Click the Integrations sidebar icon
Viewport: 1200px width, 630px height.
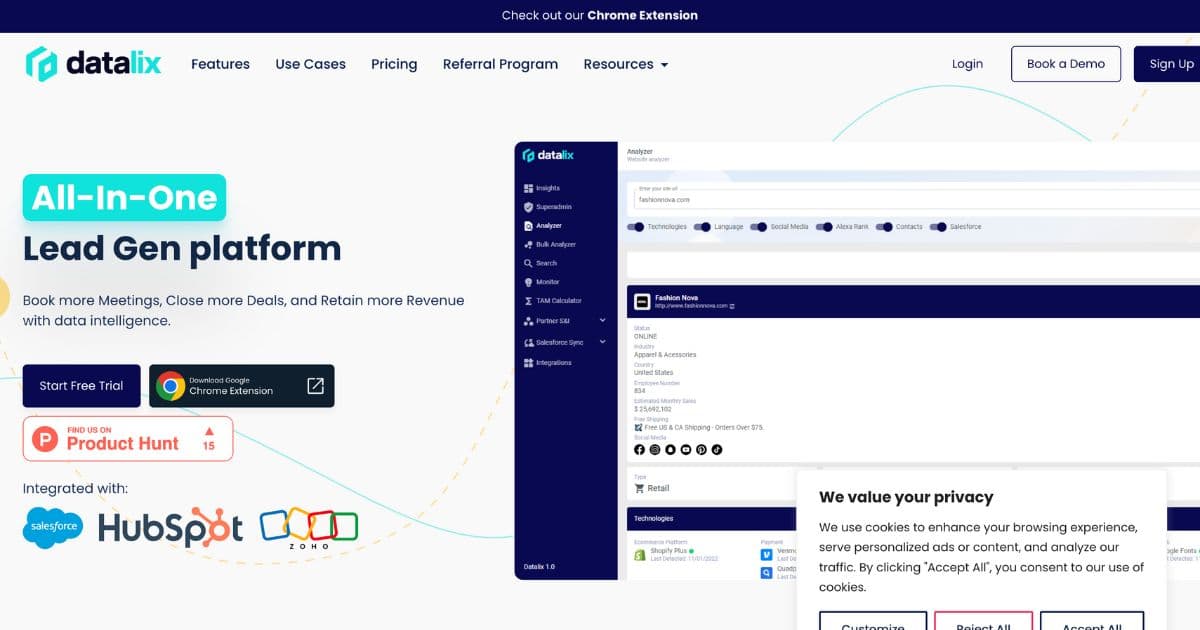coord(529,363)
